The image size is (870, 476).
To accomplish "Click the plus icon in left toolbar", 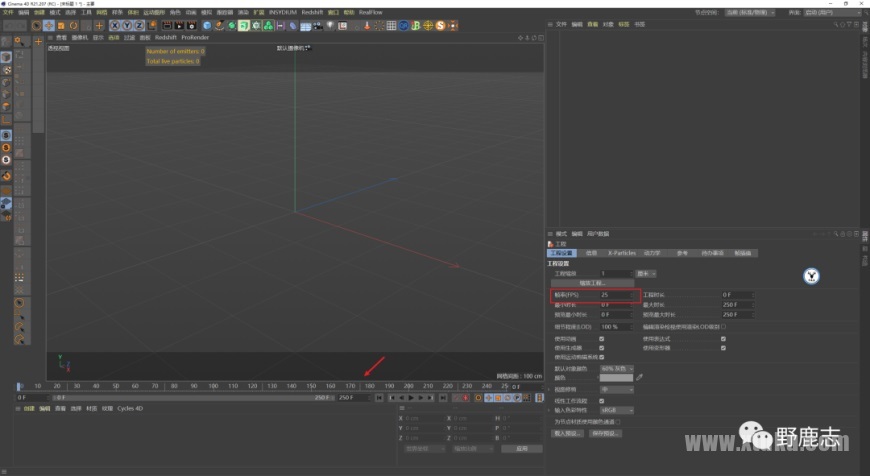I will 38,42.
